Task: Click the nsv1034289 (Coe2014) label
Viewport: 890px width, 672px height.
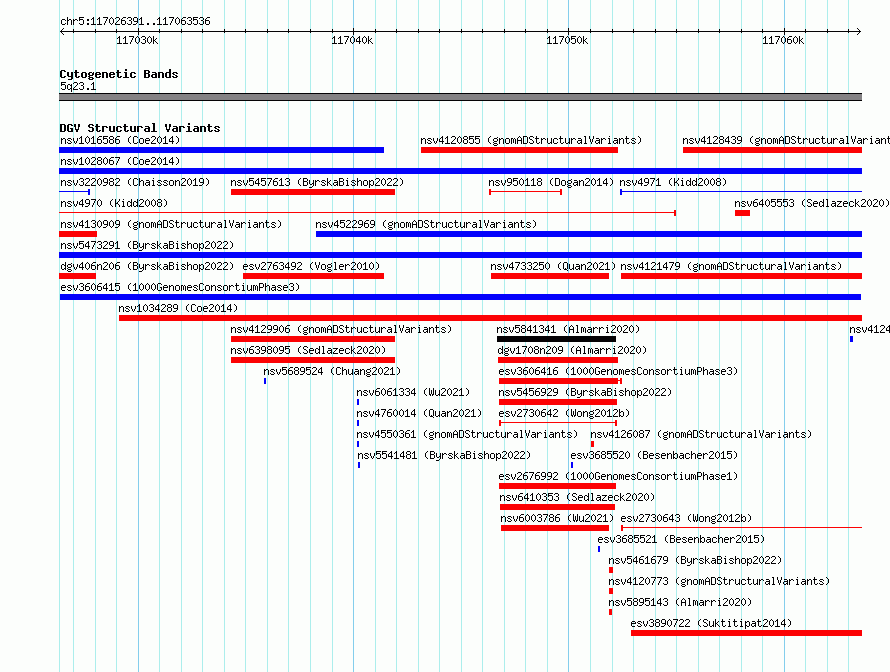Action: click(x=178, y=308)
